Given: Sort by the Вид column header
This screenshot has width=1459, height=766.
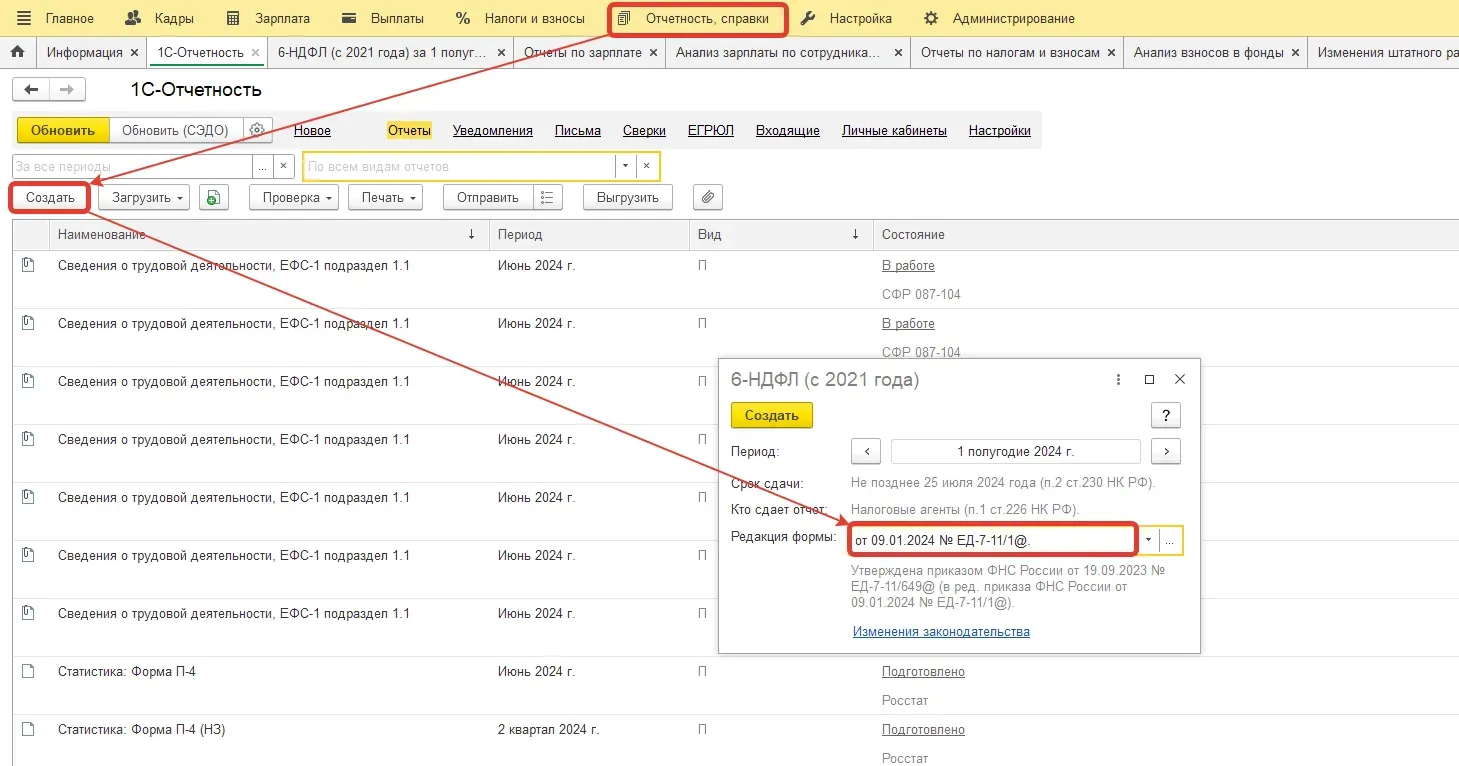Looking at the screenshot, I should 780,235.
